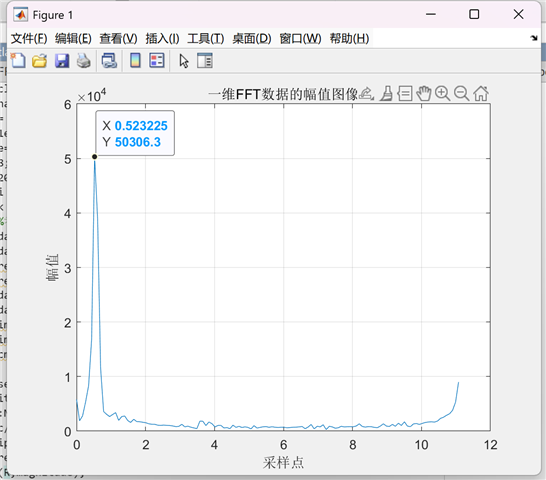Toggle the zoom in magnifier tool
The height and width of the screenshot is (480, 546).
tap(443, 93)
